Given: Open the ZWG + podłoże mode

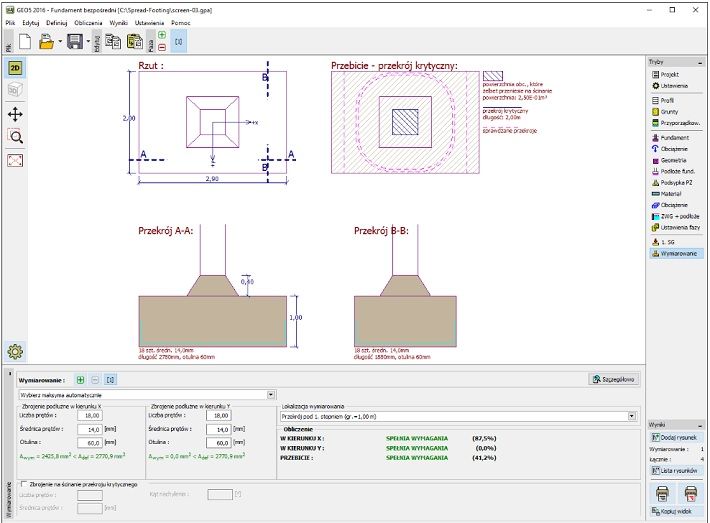Looking at the screenshot, I should pos(676,216).
